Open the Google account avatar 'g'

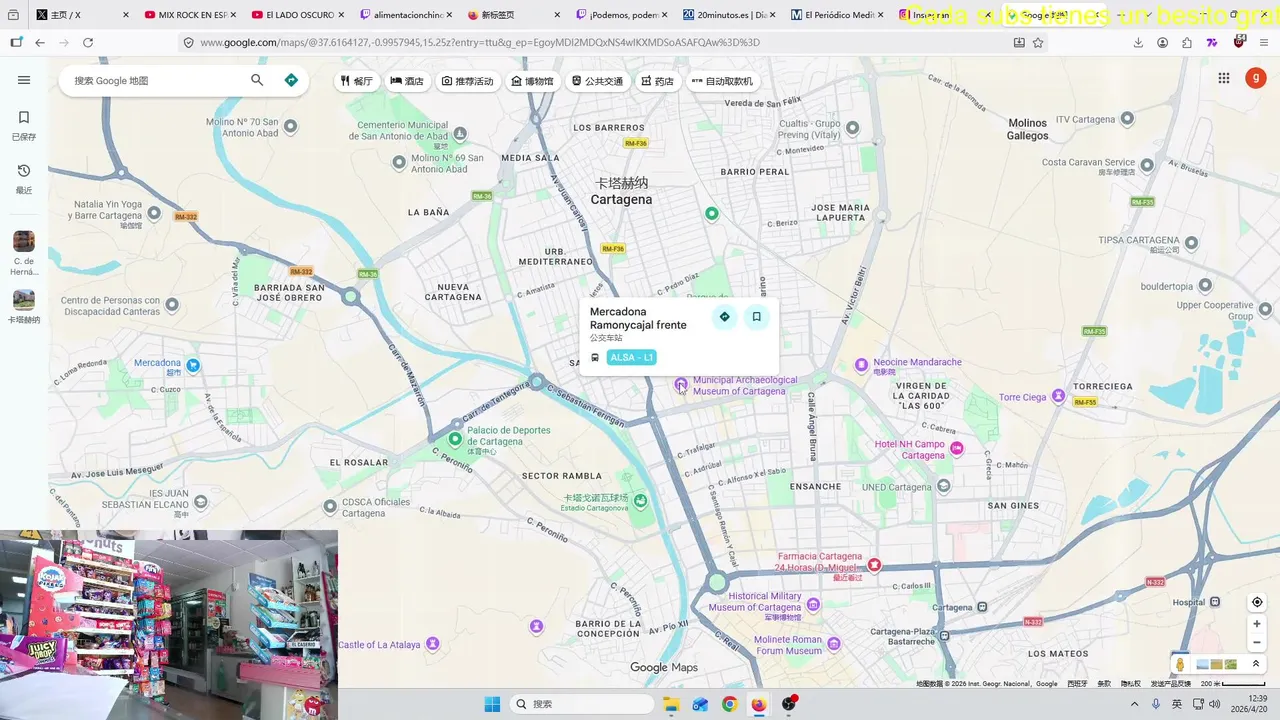pos(1255,78)
